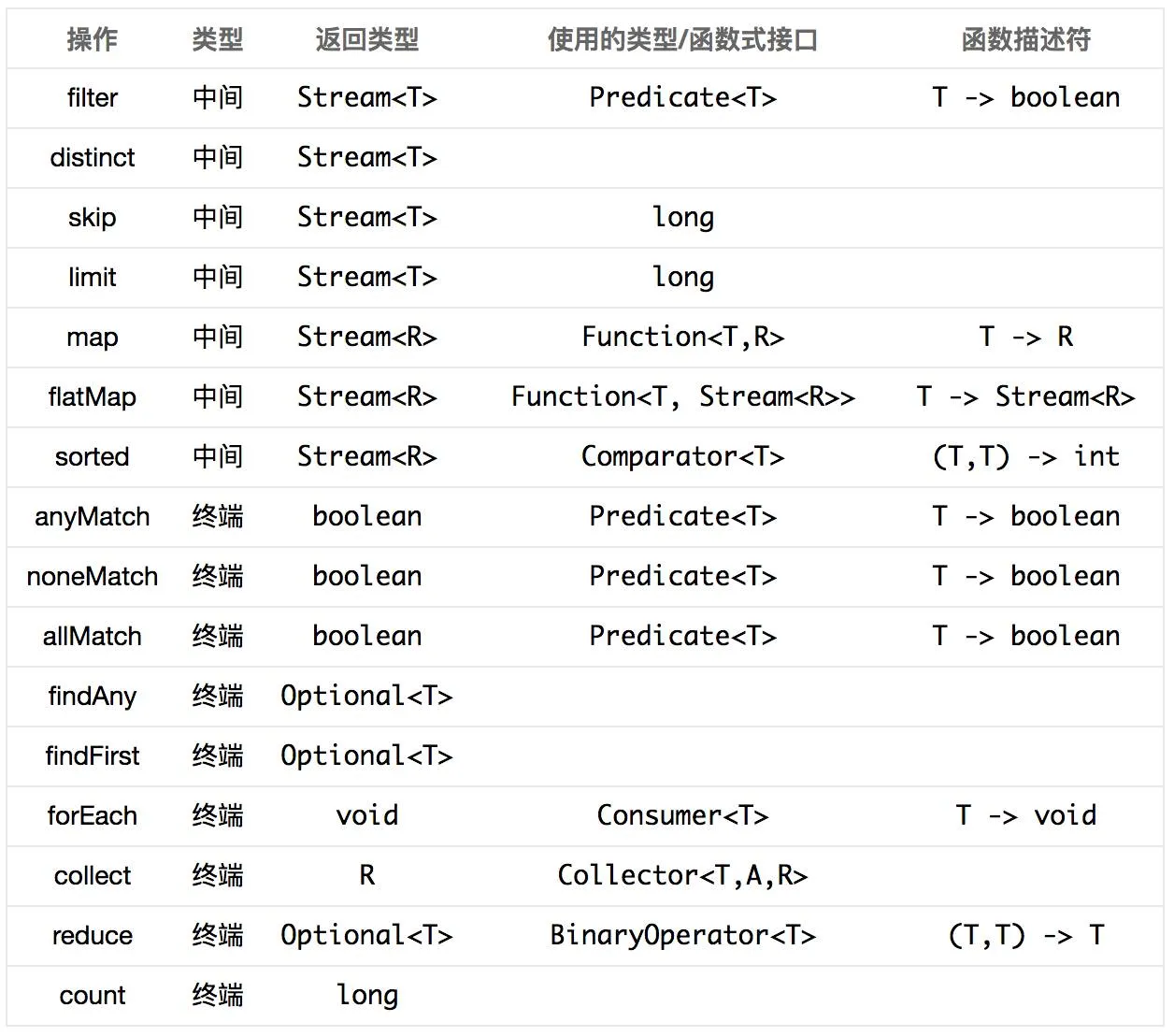Click the Comparator<T> interface cell

click(682, 456)
